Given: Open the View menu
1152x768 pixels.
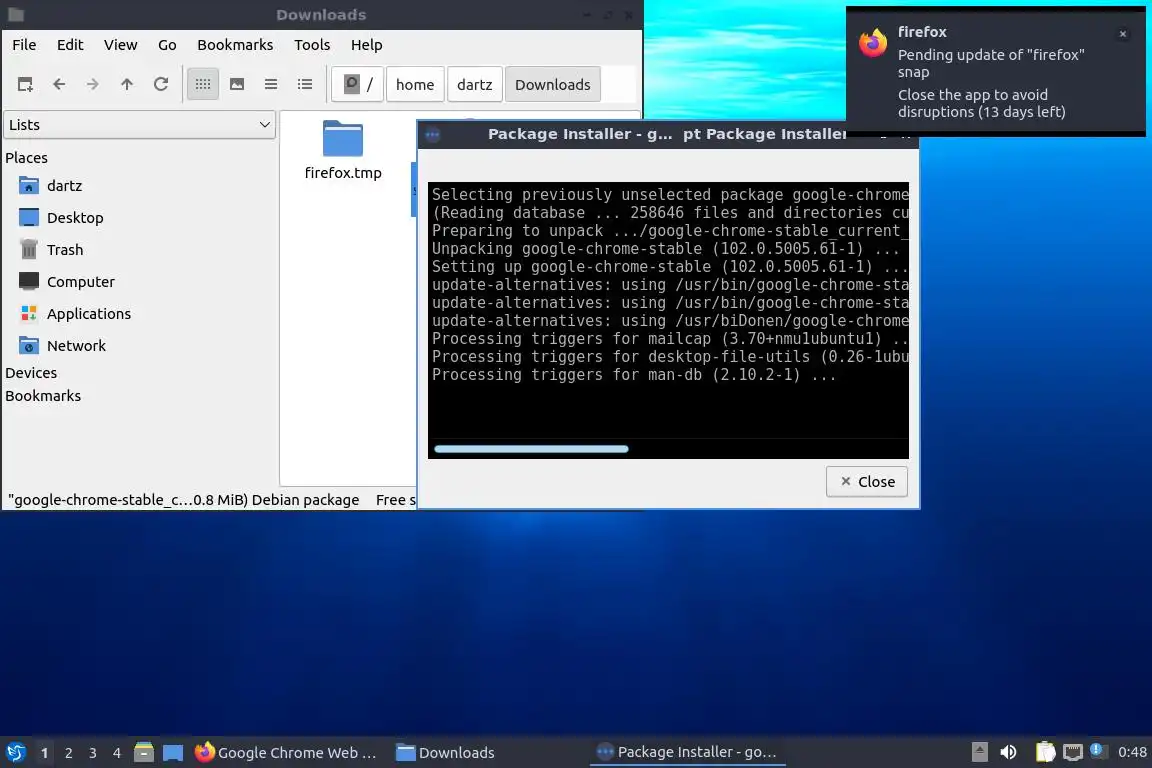Looking at the screenshot, I should (x=120, y=45).
